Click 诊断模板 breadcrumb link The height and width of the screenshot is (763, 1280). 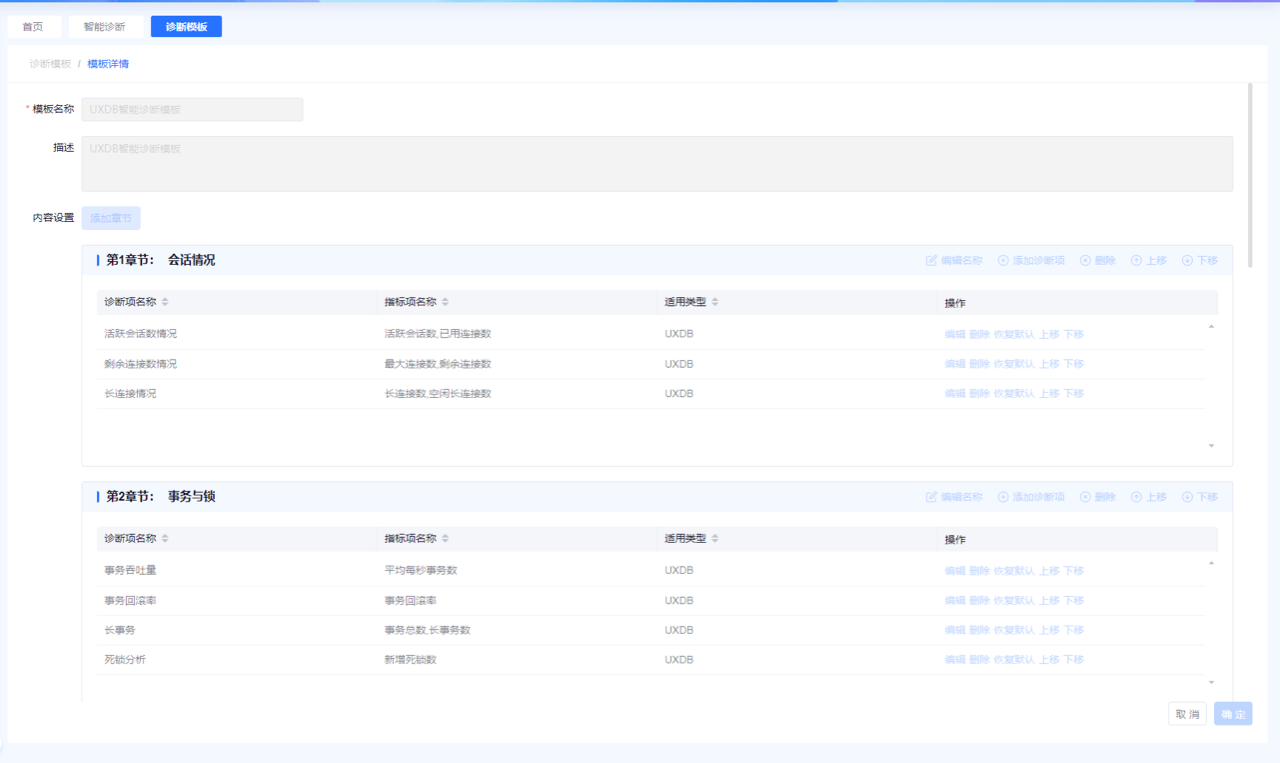click(x=50, y=64)
